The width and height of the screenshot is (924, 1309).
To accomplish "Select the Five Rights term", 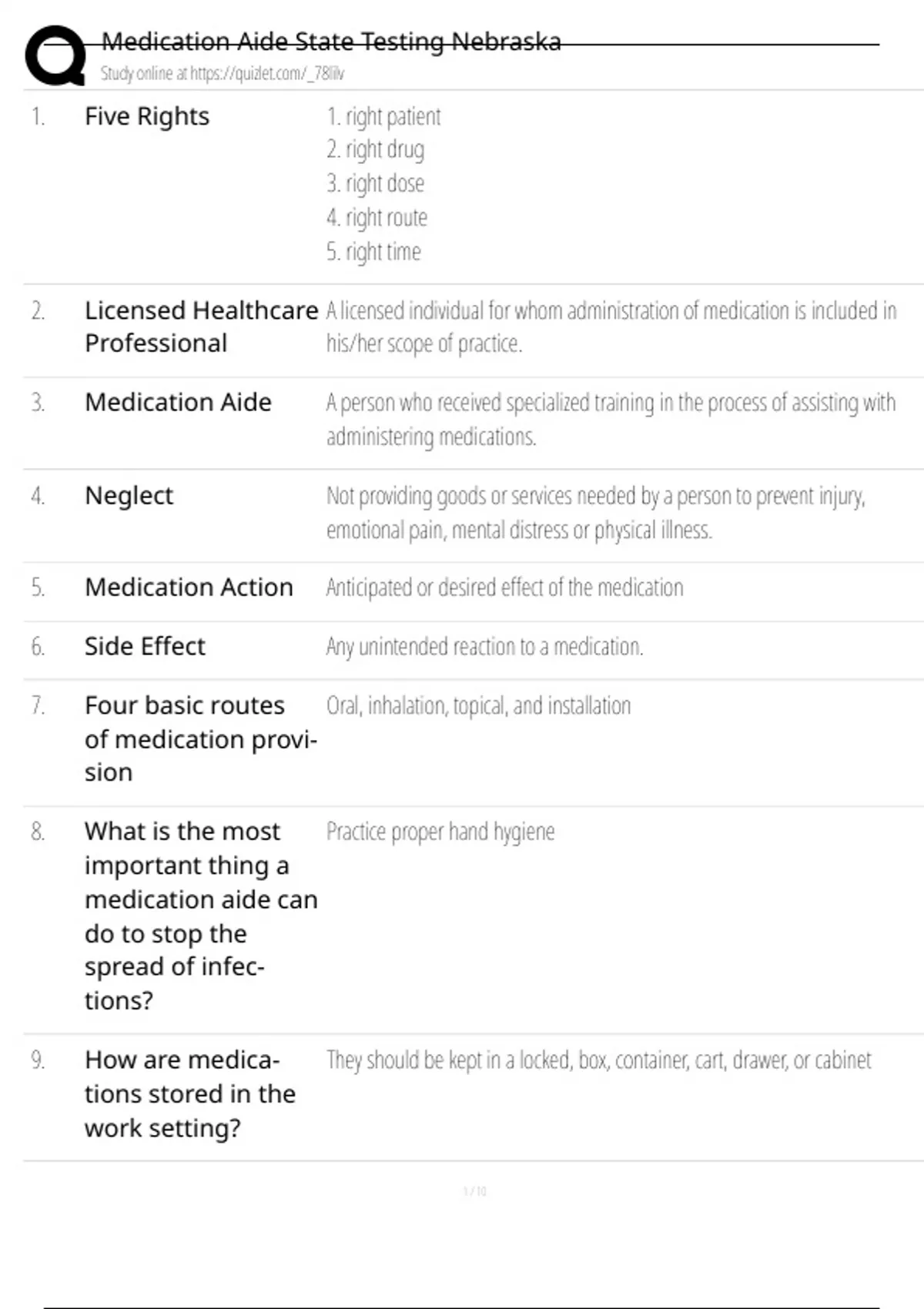I will tap(147, 116).
